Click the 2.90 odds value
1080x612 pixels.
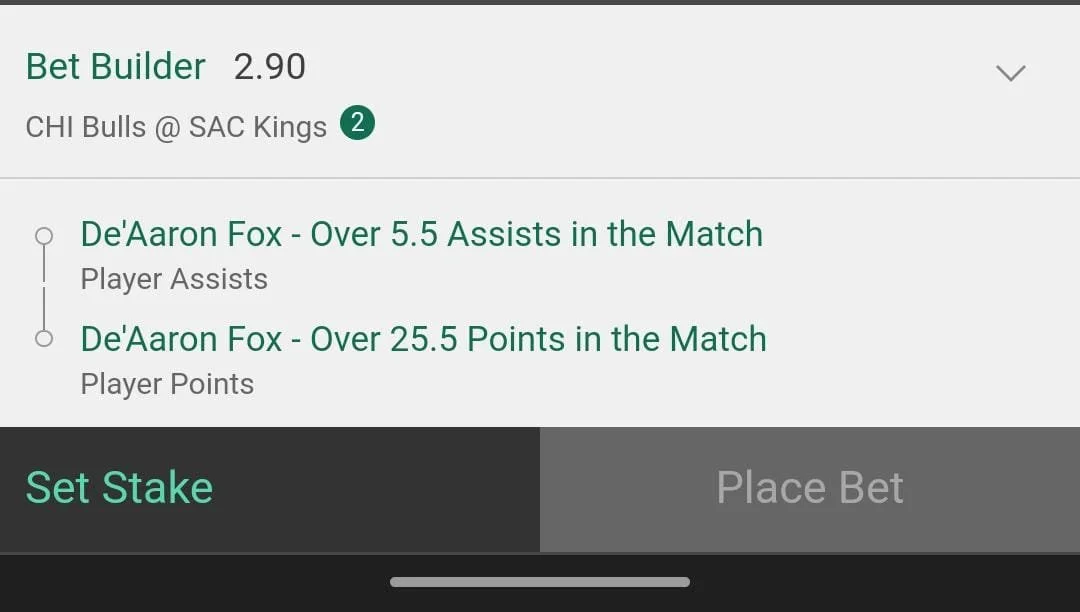269,67
